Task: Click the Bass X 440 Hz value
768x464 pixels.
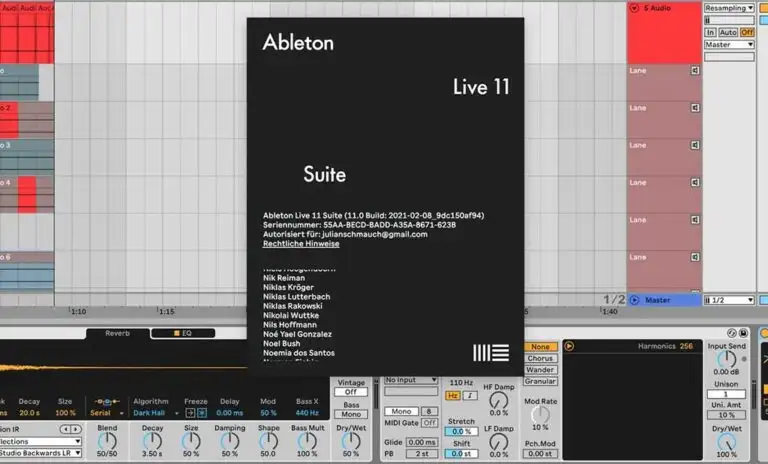Action: coord(307,413)
